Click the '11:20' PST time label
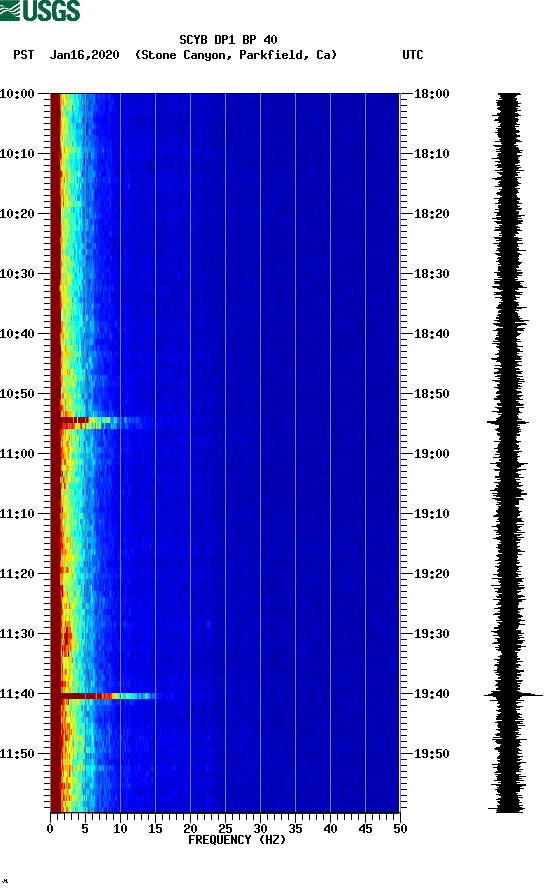Image resolution: width=552 pixels, height=892 pixels. 17,573
